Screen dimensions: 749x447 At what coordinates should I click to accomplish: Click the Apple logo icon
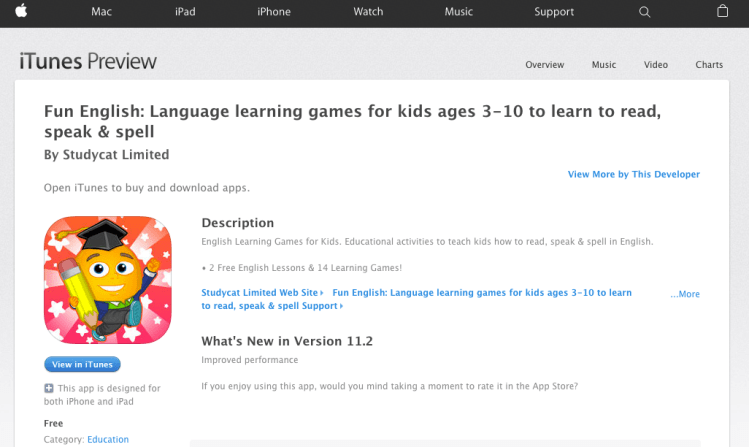click(20, 12)
